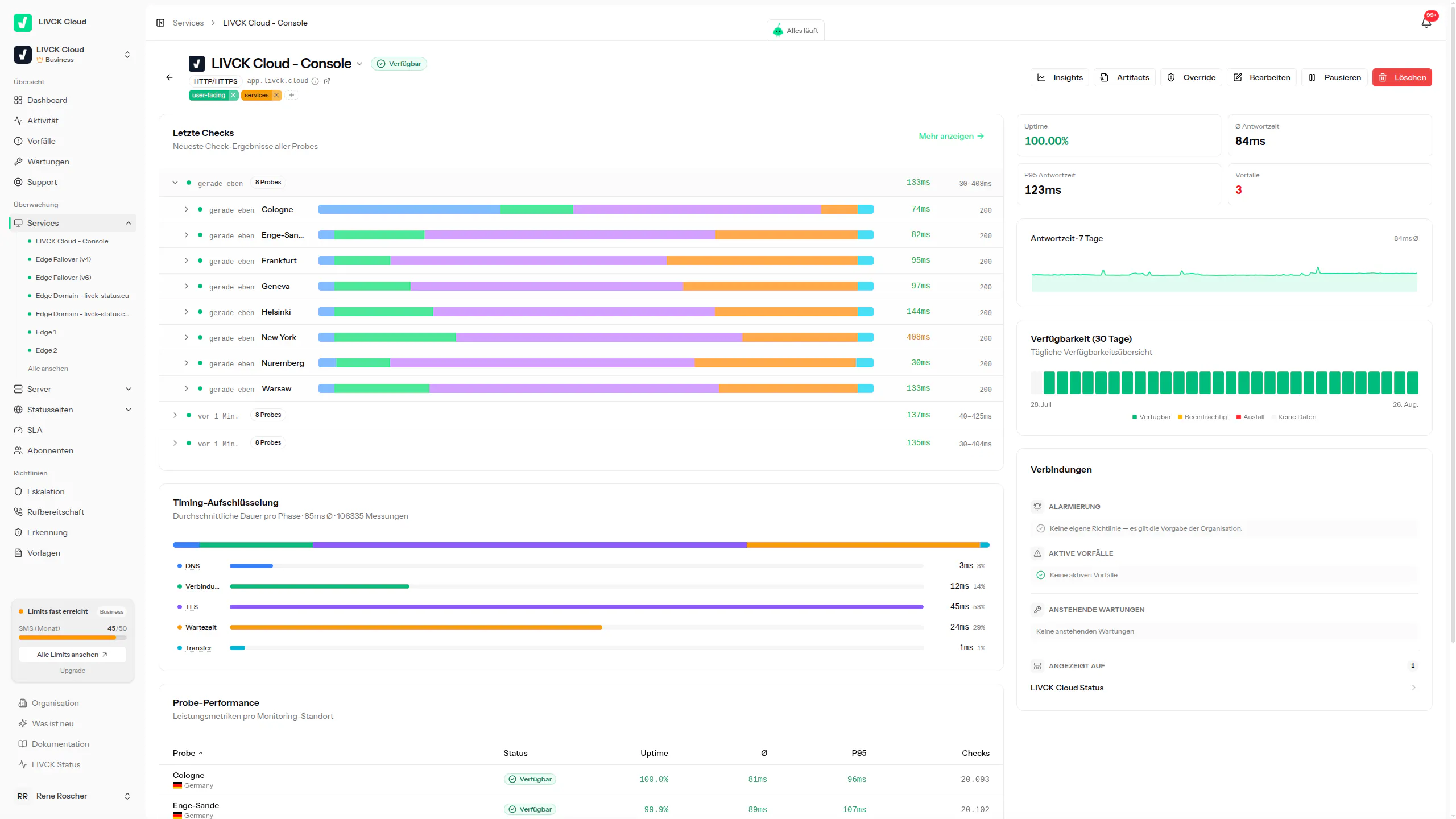Expand the Server sidebar section

tap(129, 389)
